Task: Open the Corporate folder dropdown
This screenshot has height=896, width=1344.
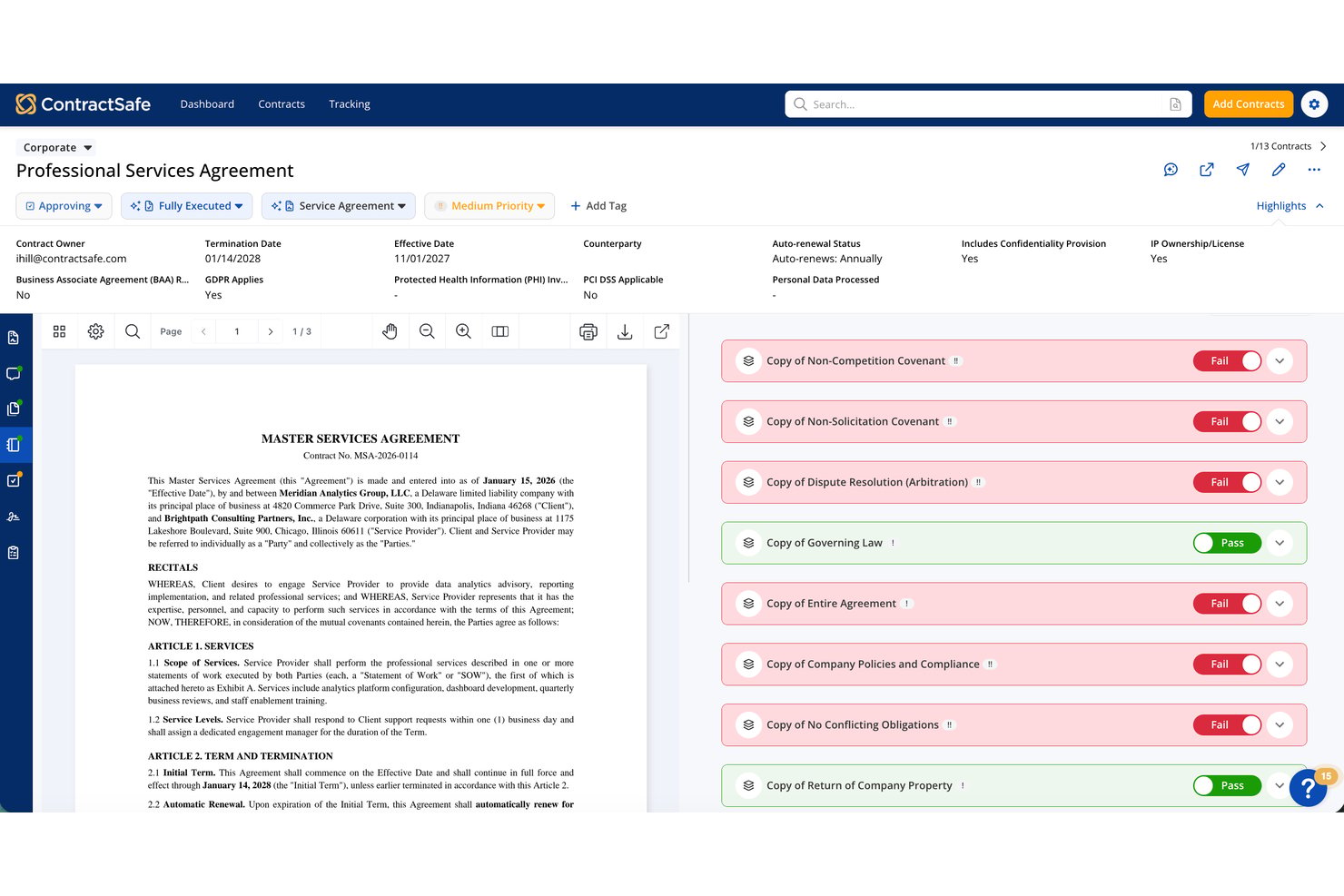Action: click(56, 147)
